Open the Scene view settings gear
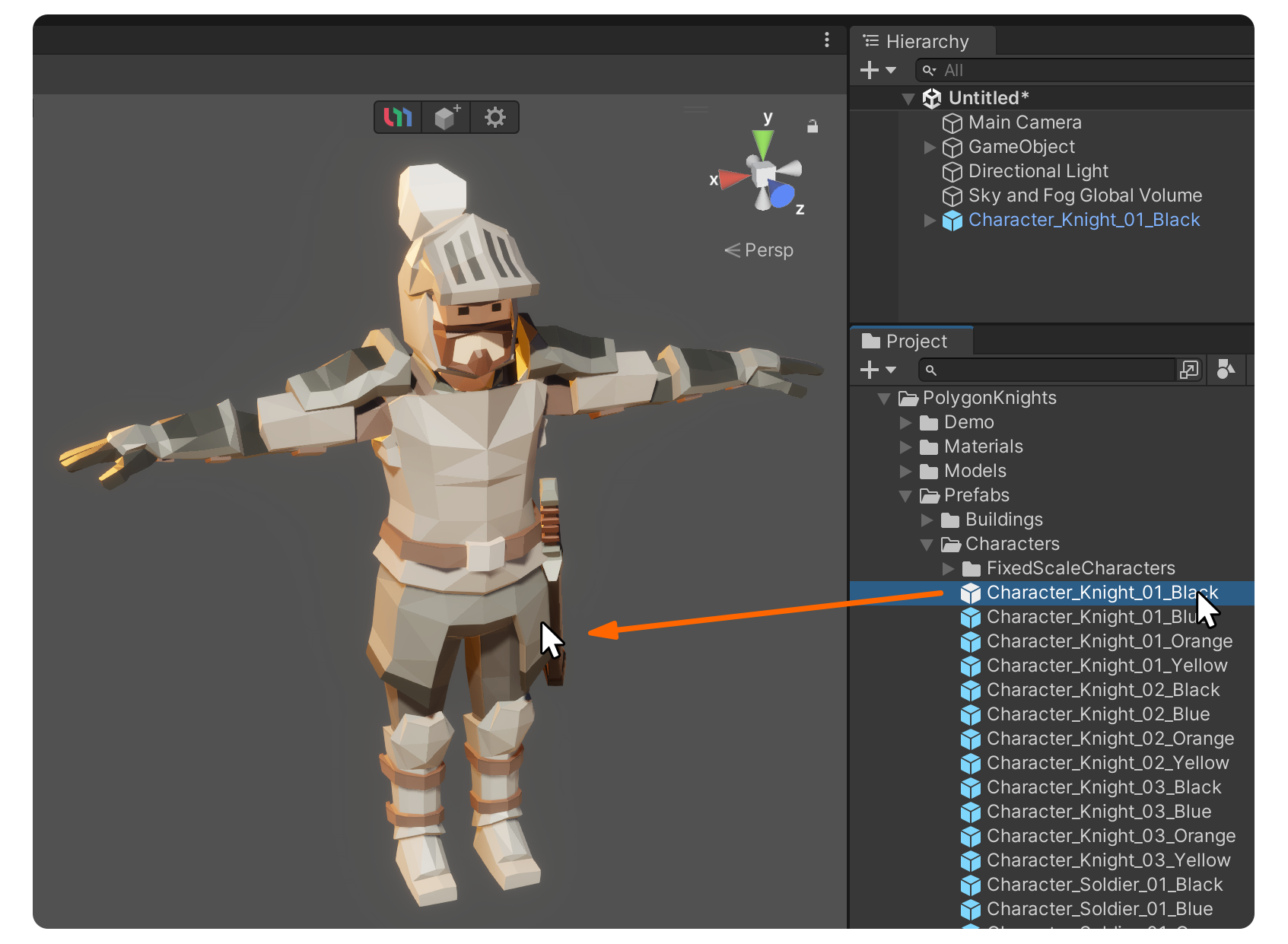 point(495,117)
